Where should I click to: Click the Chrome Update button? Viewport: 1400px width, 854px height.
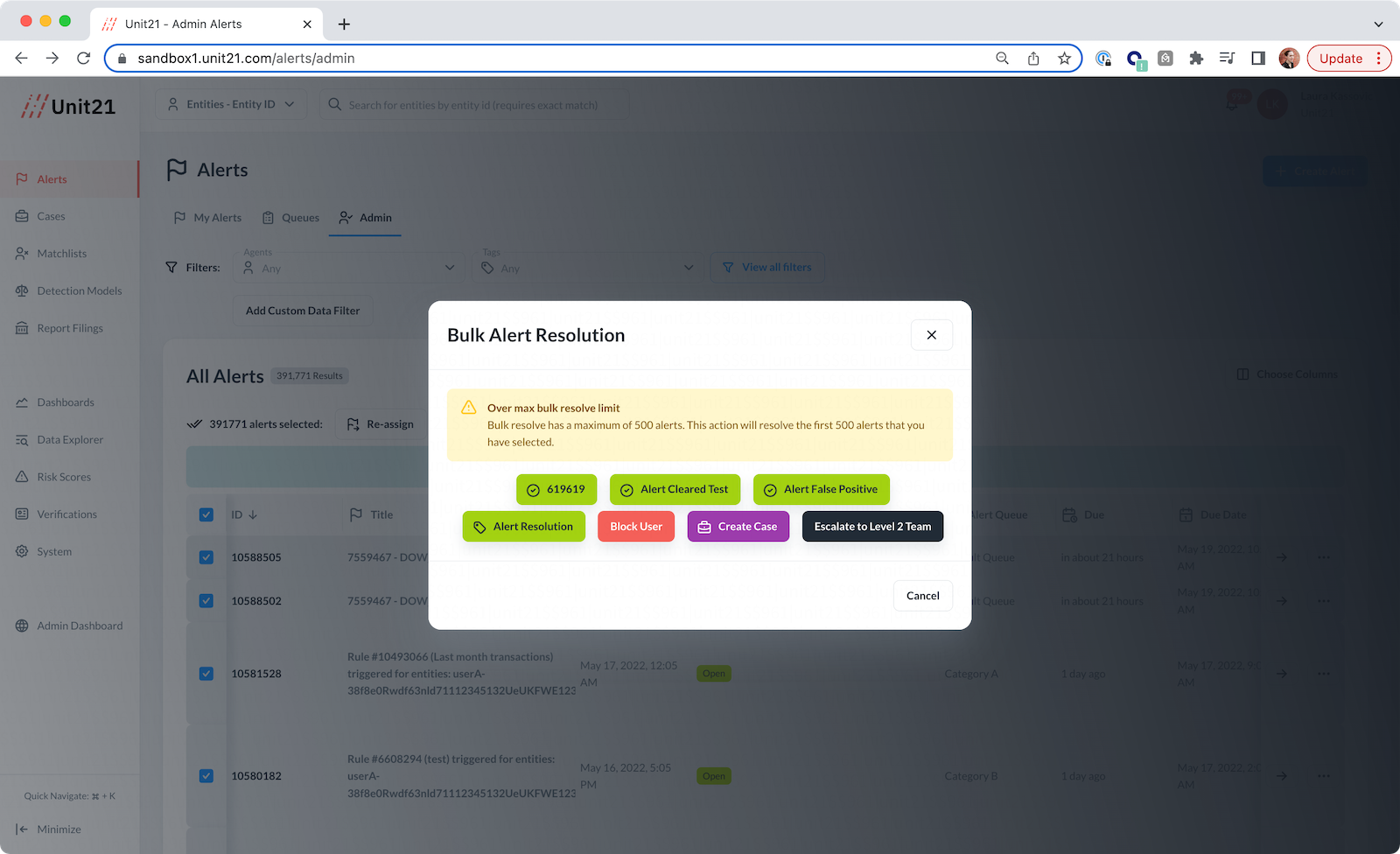(x=1348, y=59)
